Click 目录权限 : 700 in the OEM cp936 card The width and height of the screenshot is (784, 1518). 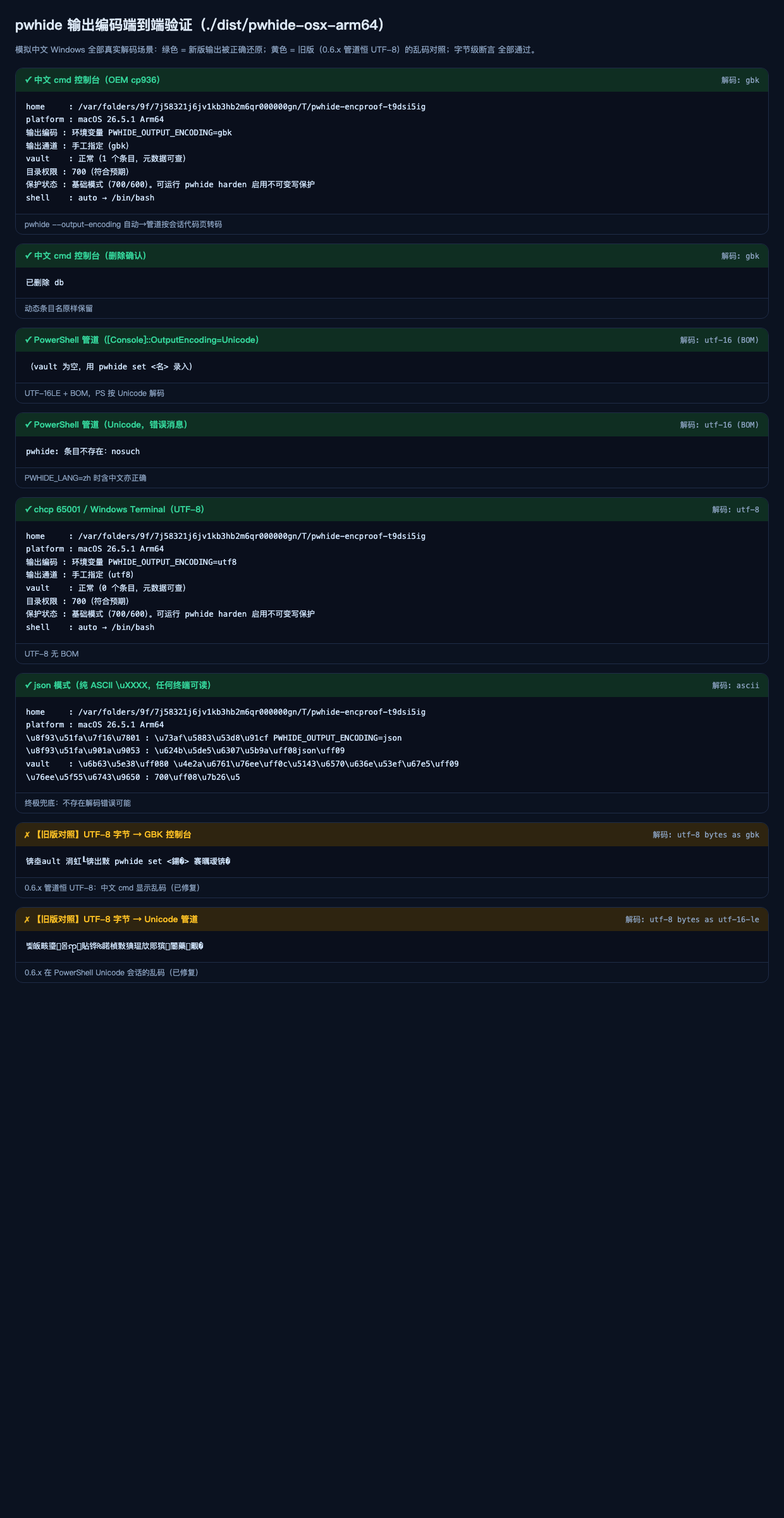[x=78, y=171]
